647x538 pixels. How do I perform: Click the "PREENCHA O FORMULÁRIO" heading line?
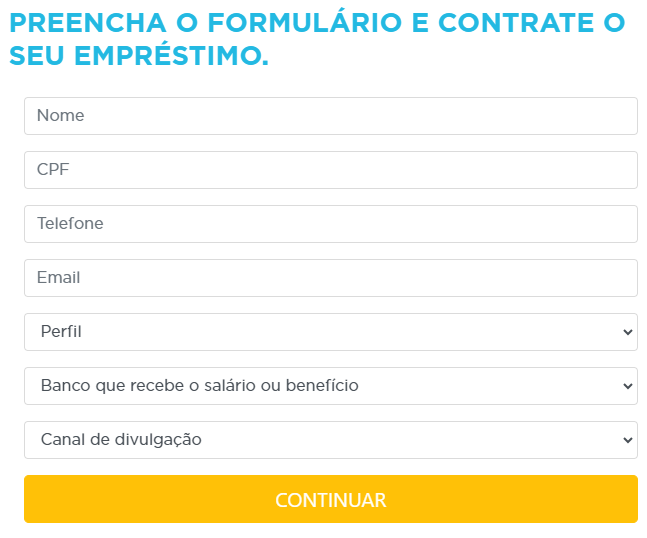pos(317,23)
